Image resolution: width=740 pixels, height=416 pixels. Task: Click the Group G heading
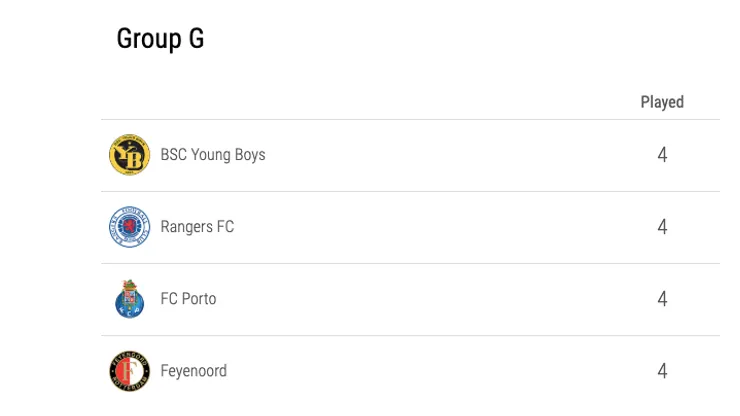pos(160,39)
